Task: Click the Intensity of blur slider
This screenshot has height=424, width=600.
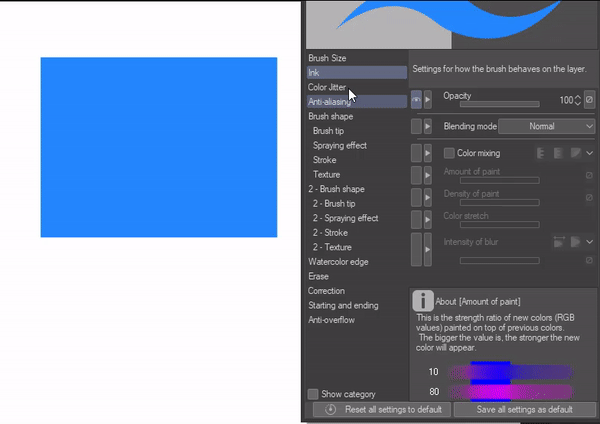Action: pos(500,260)
